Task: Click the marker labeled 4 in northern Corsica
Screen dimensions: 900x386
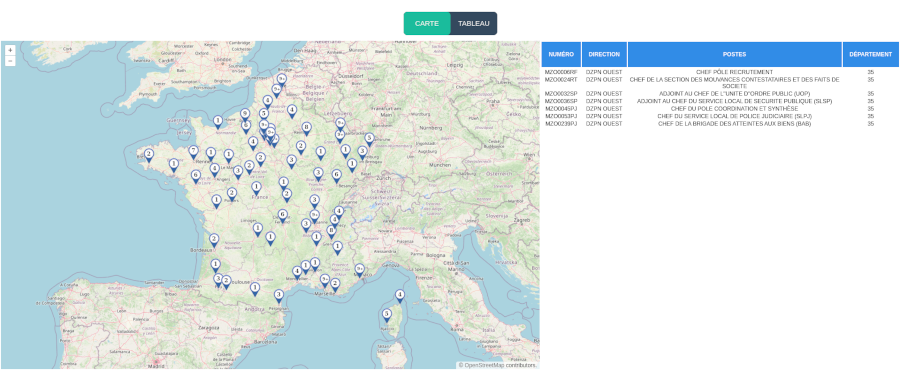Action: coord(399,296)
